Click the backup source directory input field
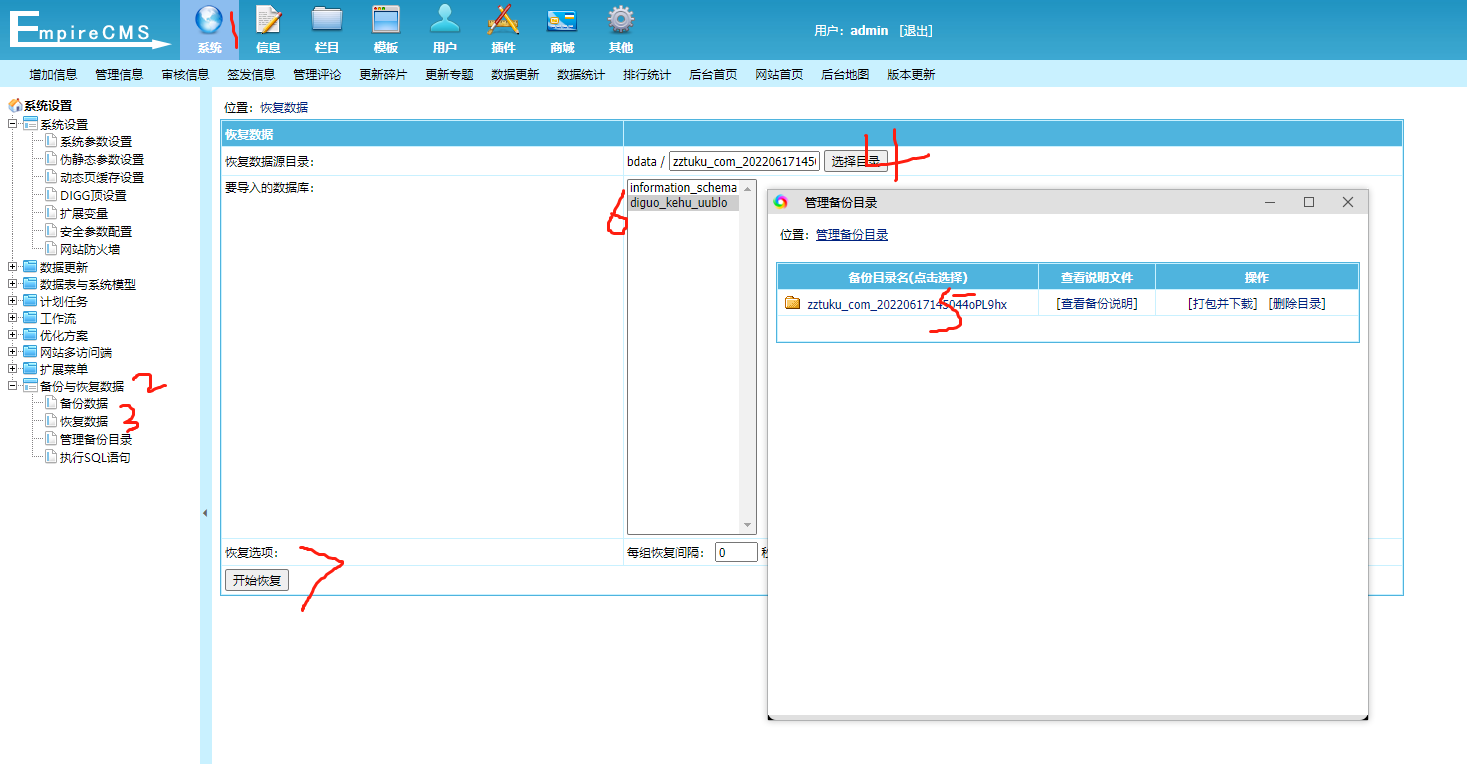Viewport: 1467px width, 764px height. click(744, 161)
